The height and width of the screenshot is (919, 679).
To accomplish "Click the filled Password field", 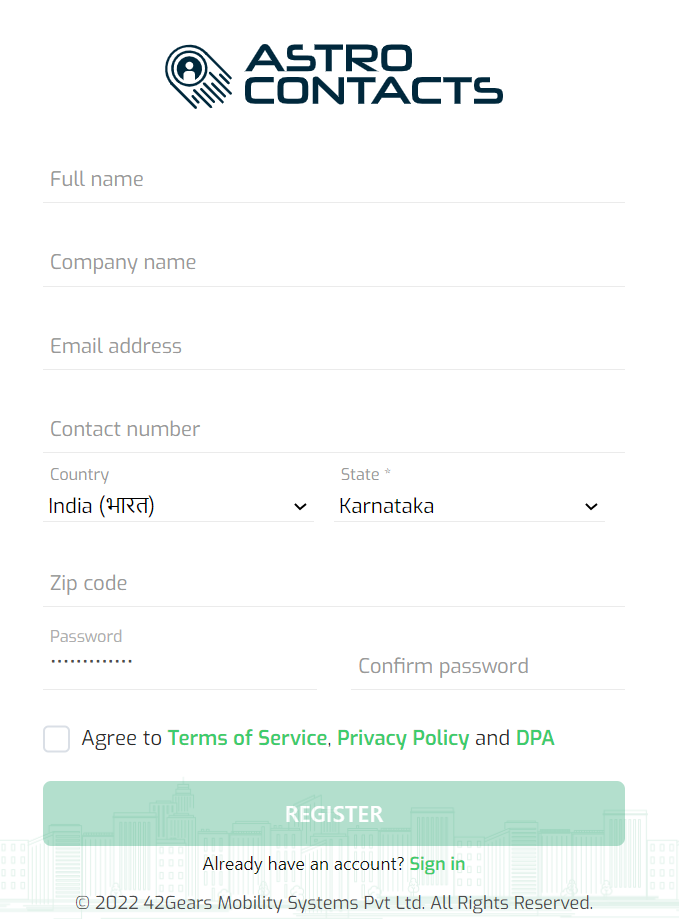I will coord(180,661).
